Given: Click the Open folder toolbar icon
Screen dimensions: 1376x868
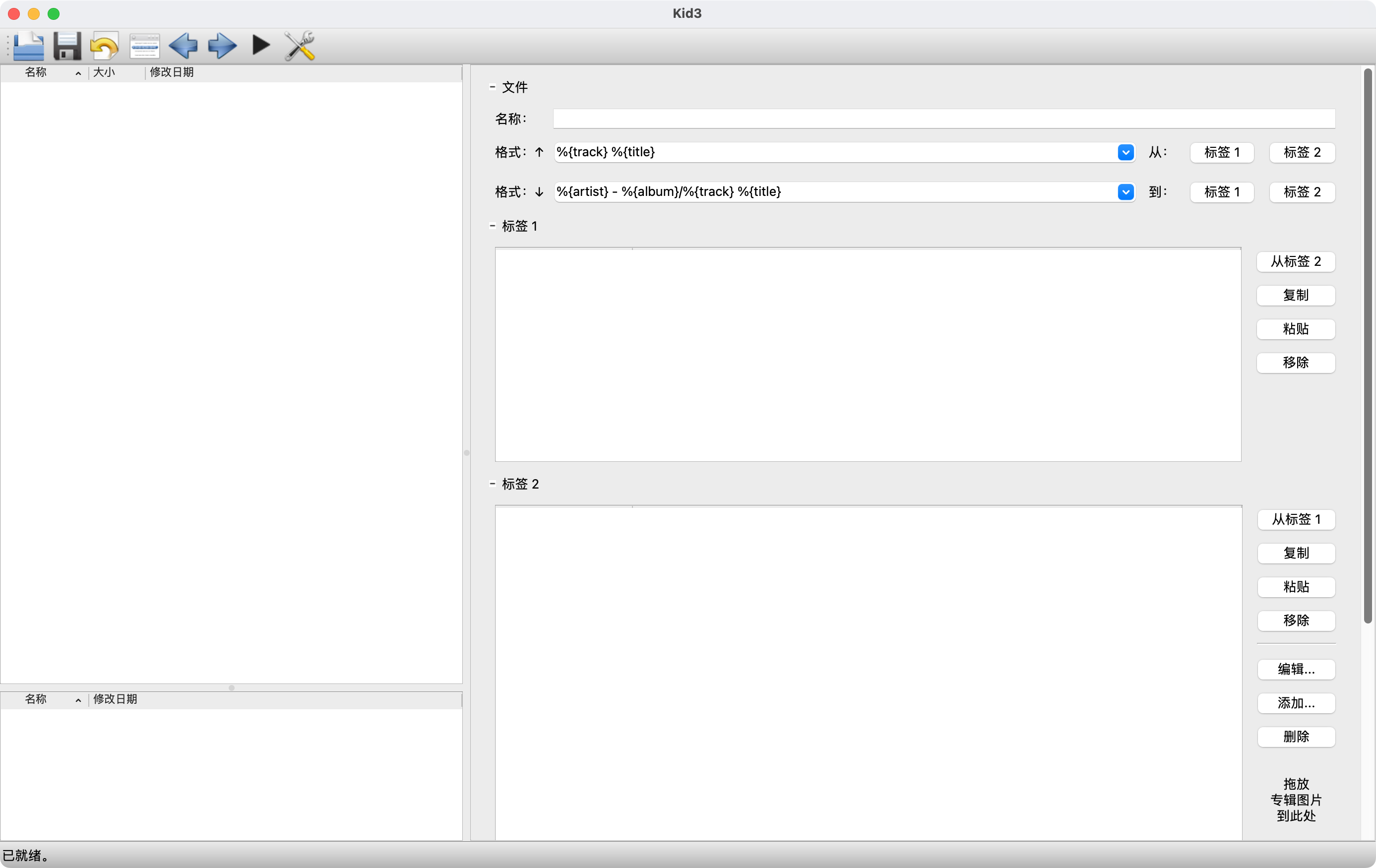Looking at the screenshot, I should 29,46.
